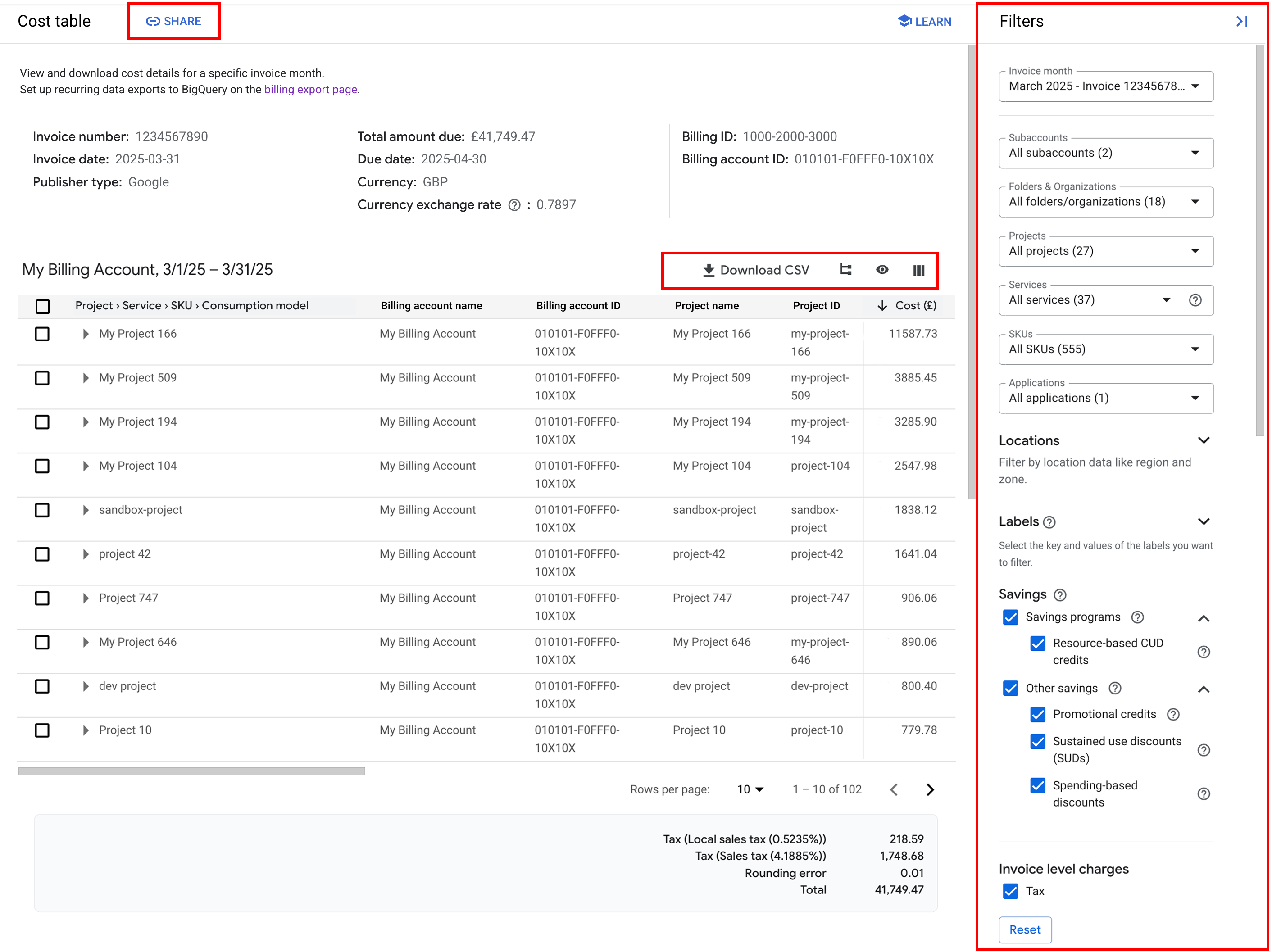1272x952 pixels.
Task: Expand the My Project 509 row
Action: [85, 378]
